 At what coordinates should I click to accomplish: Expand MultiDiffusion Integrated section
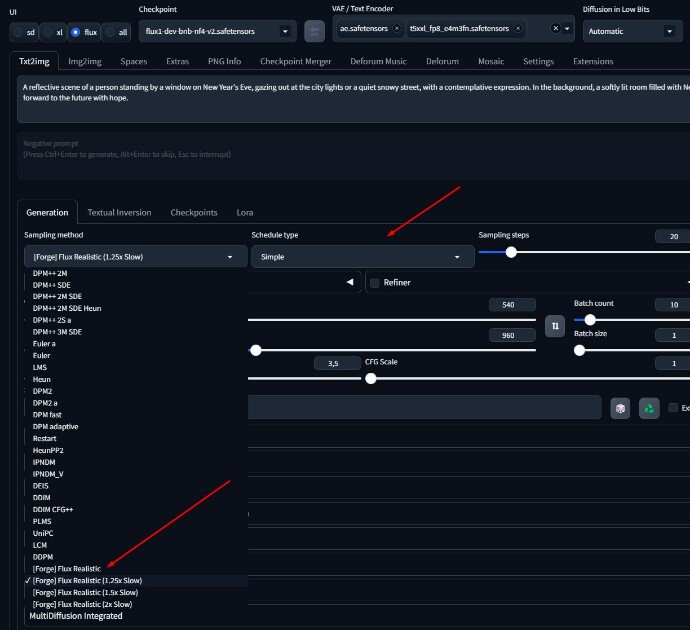tap(76, 616)
